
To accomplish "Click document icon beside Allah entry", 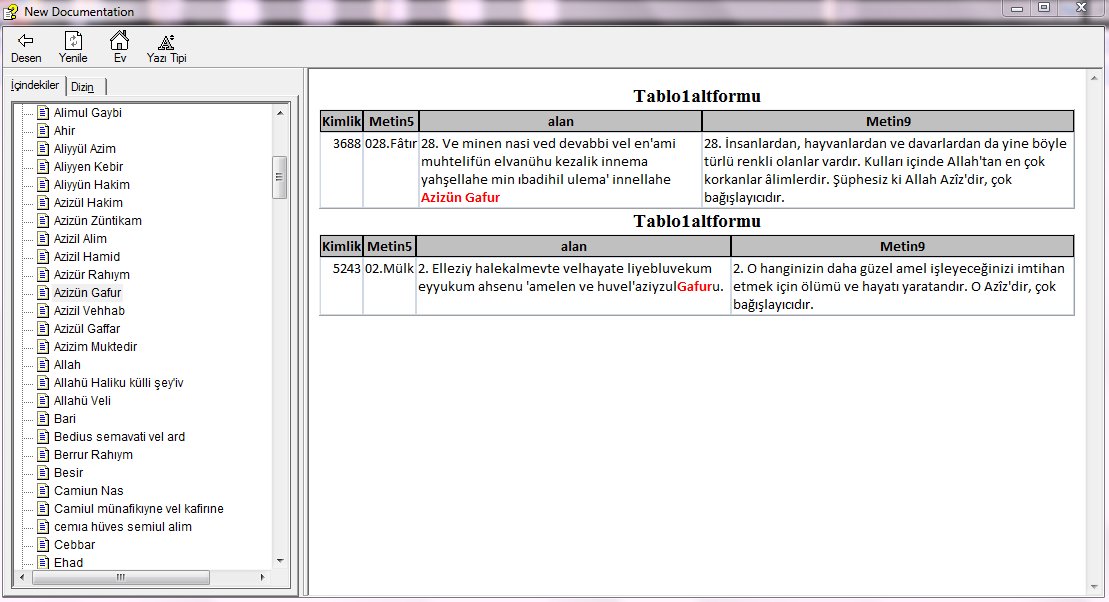I will coord(43,365).
